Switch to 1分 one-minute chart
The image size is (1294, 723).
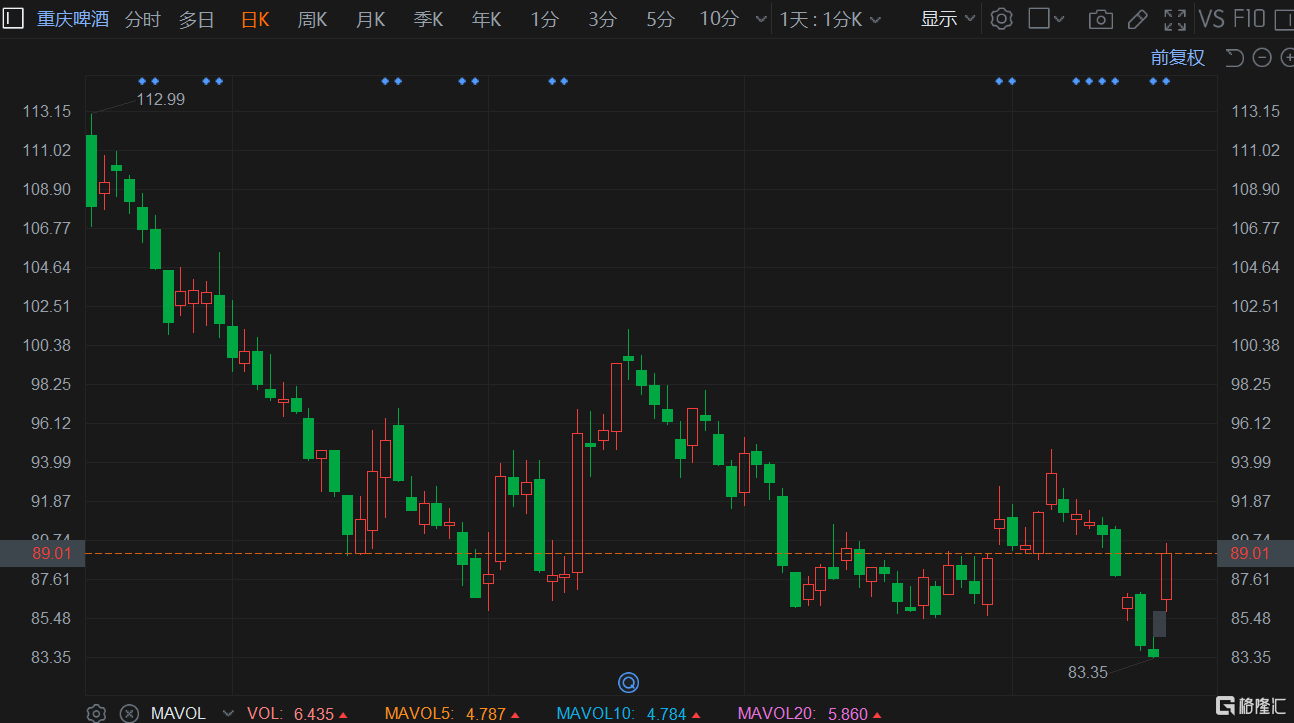(x=544, y=19)
